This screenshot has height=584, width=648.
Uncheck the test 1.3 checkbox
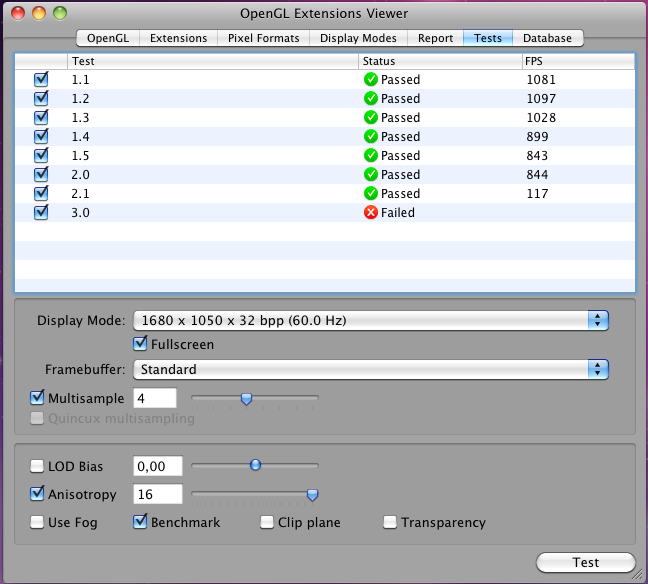(41, 117)
